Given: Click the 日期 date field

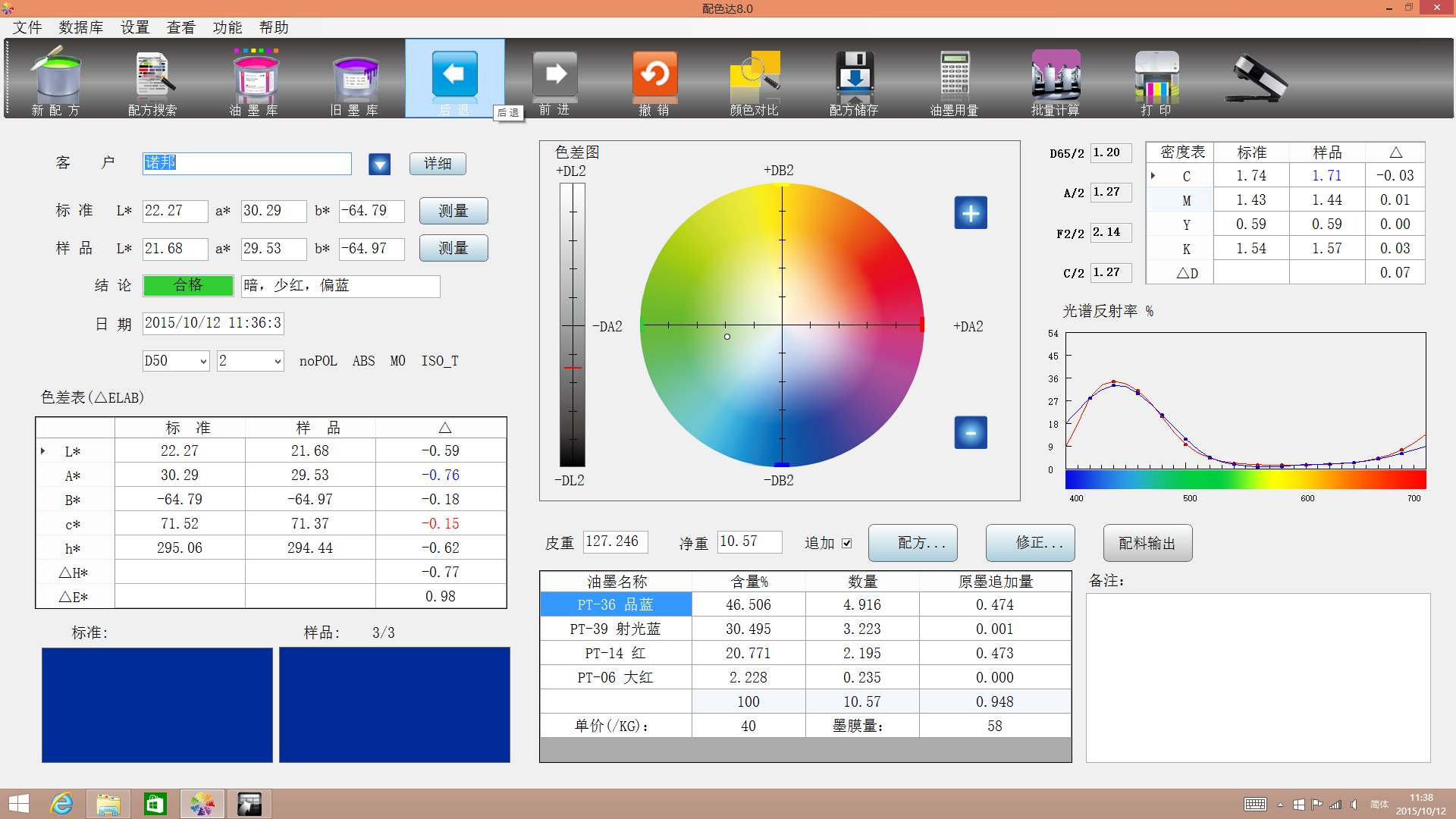Looking at the screenshot, I should 213,324.
